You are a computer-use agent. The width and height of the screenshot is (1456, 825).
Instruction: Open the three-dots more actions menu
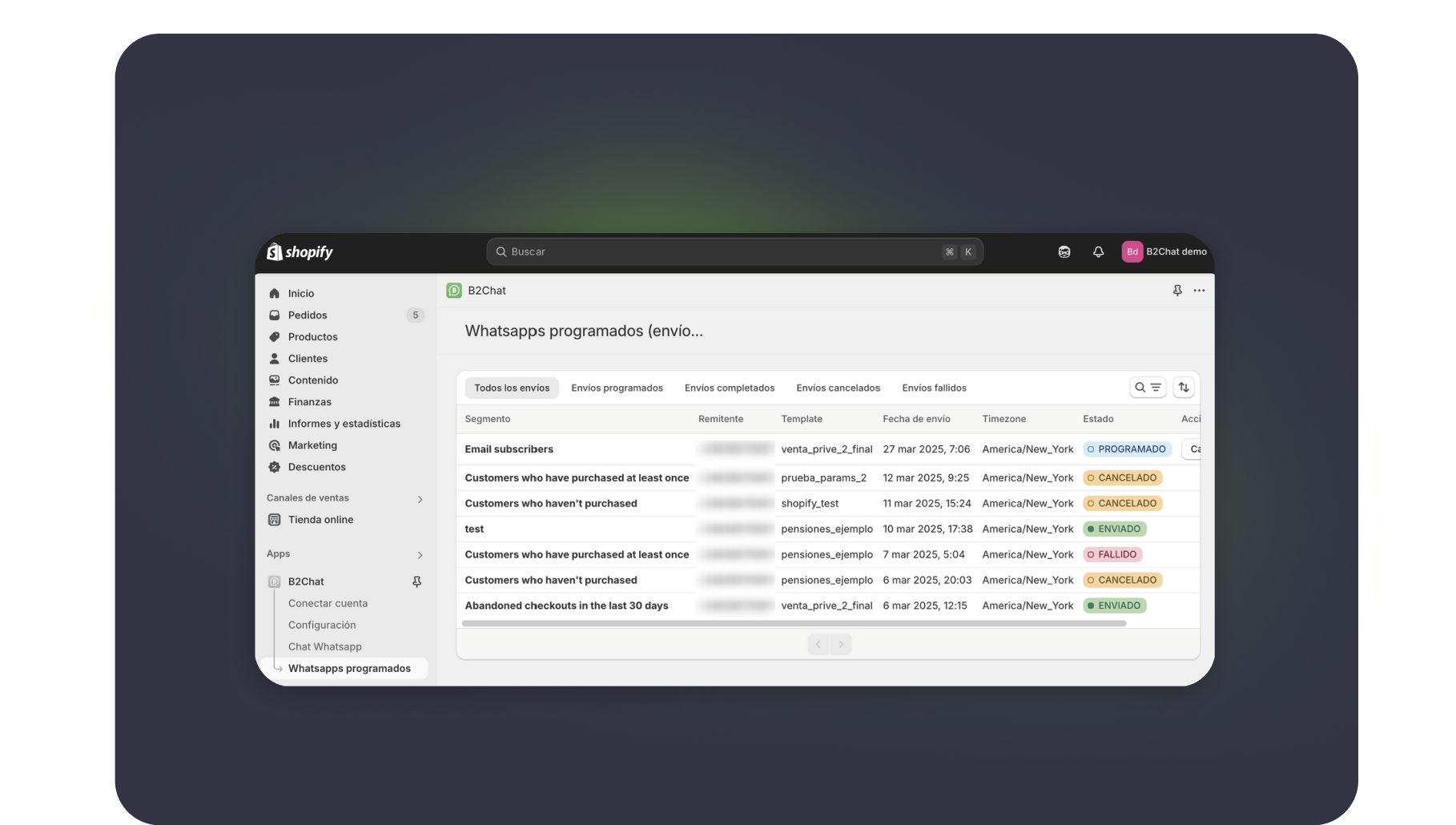coord(1199,291)
